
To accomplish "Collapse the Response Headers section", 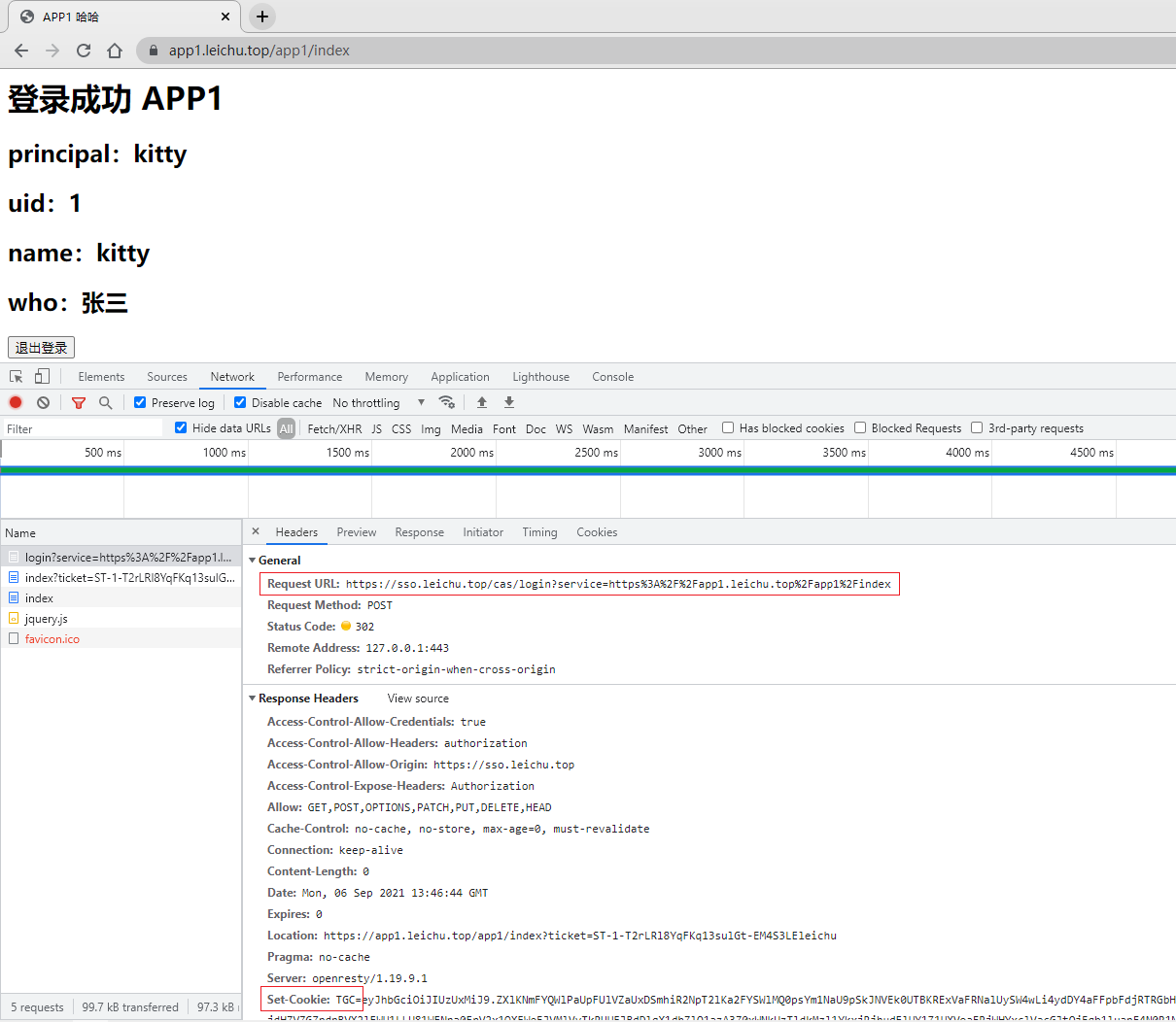I will click(253, 698).
